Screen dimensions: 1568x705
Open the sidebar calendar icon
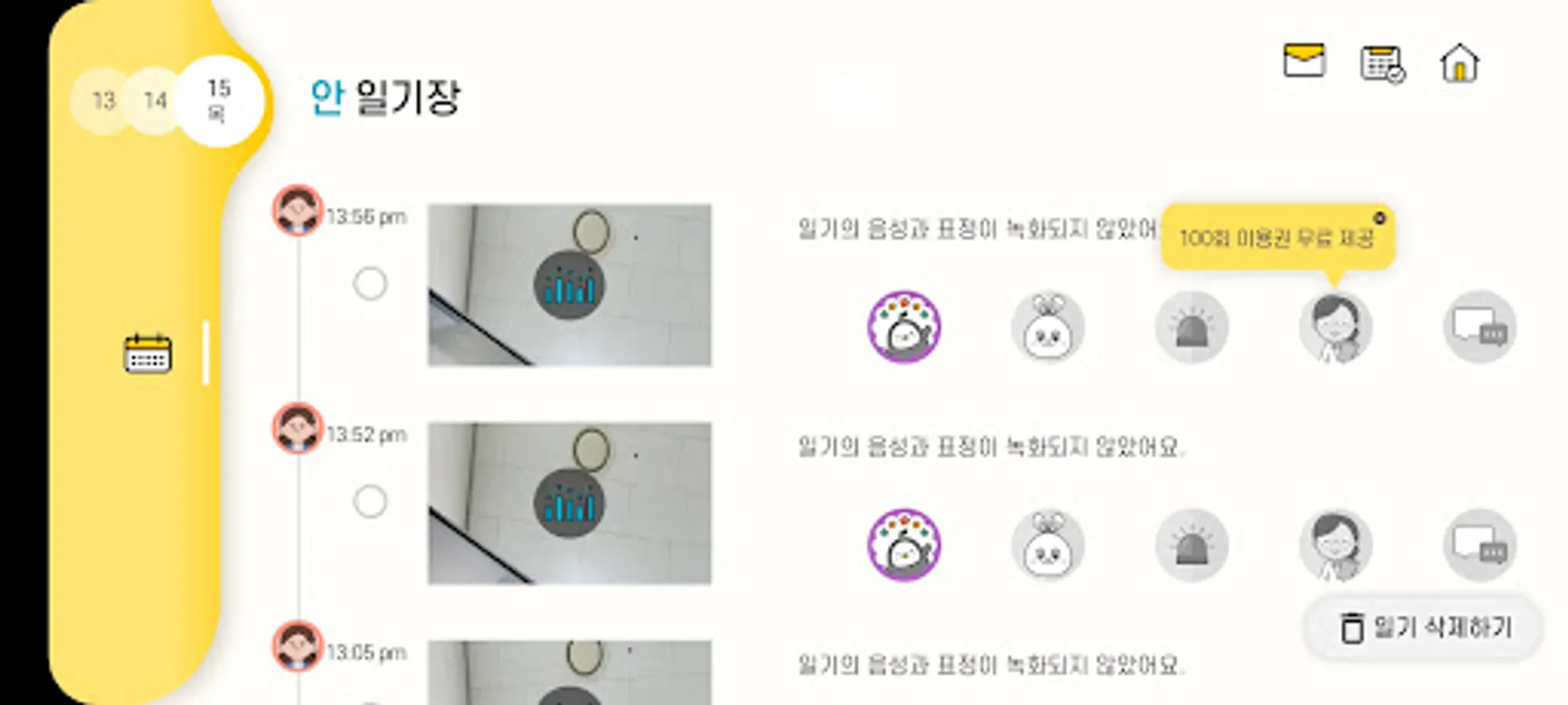[x=148, y=353]
